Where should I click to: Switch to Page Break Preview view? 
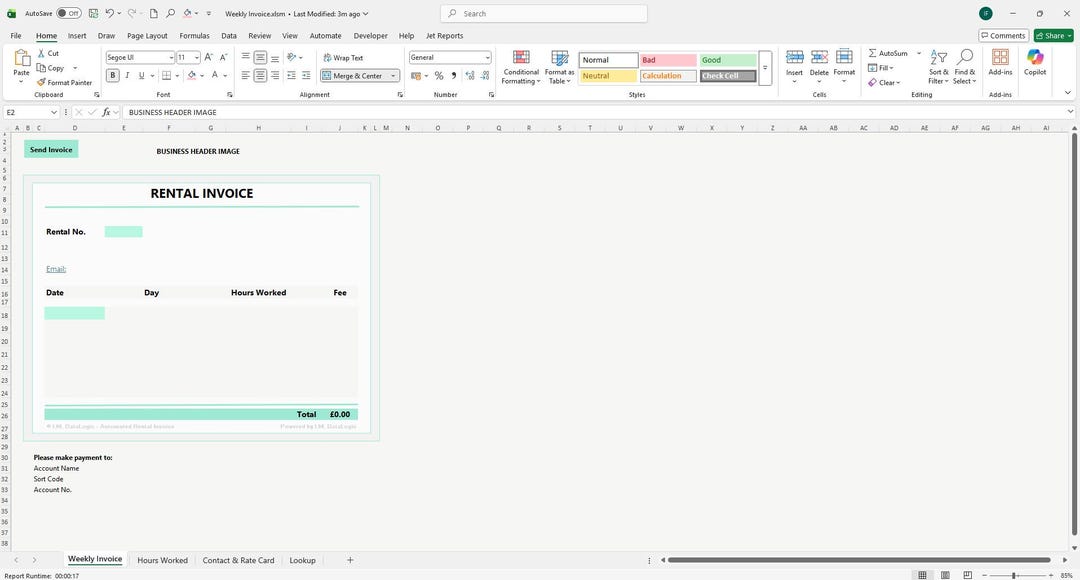pyautogui.click(x=968, y=574)
